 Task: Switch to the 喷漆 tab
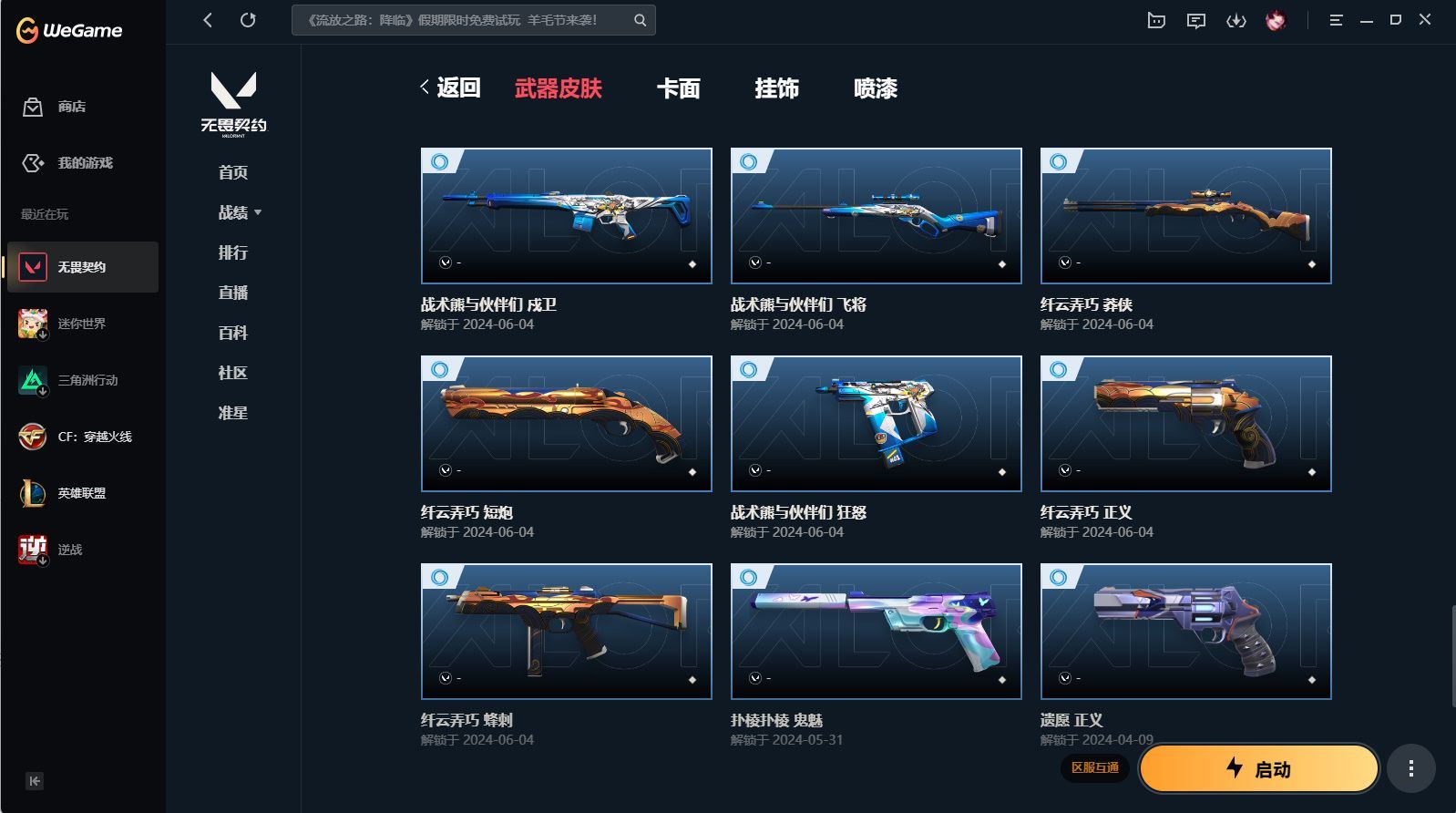coord(876,88)
